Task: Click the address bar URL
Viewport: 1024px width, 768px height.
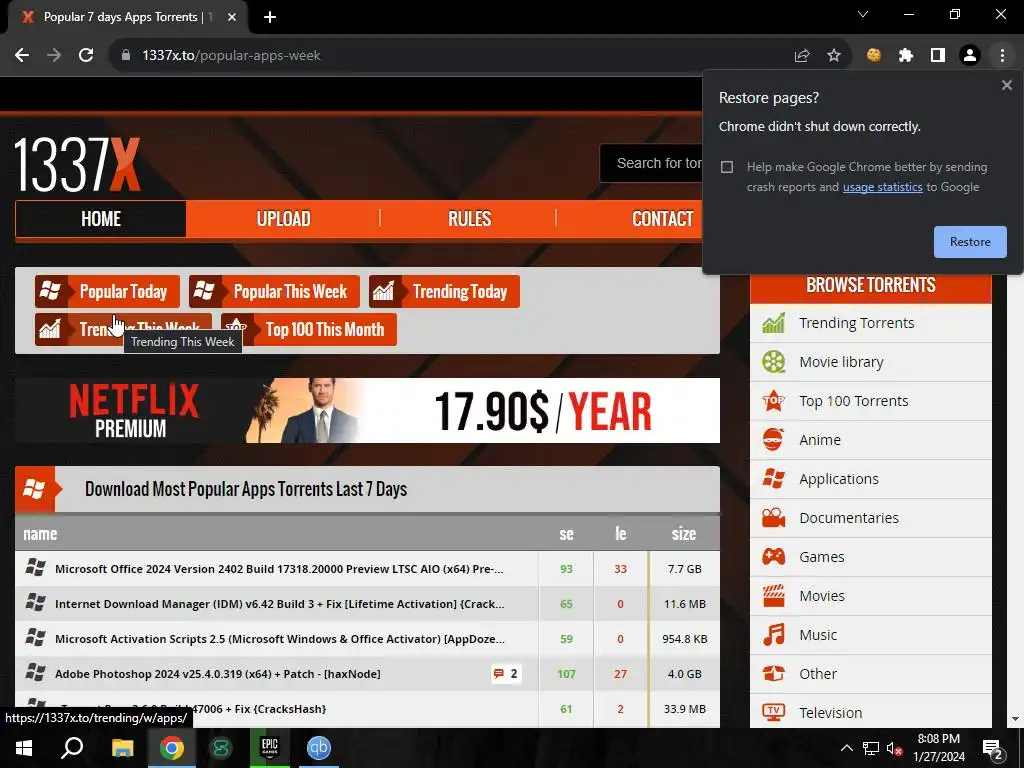Action: click(x=231, y=56)
